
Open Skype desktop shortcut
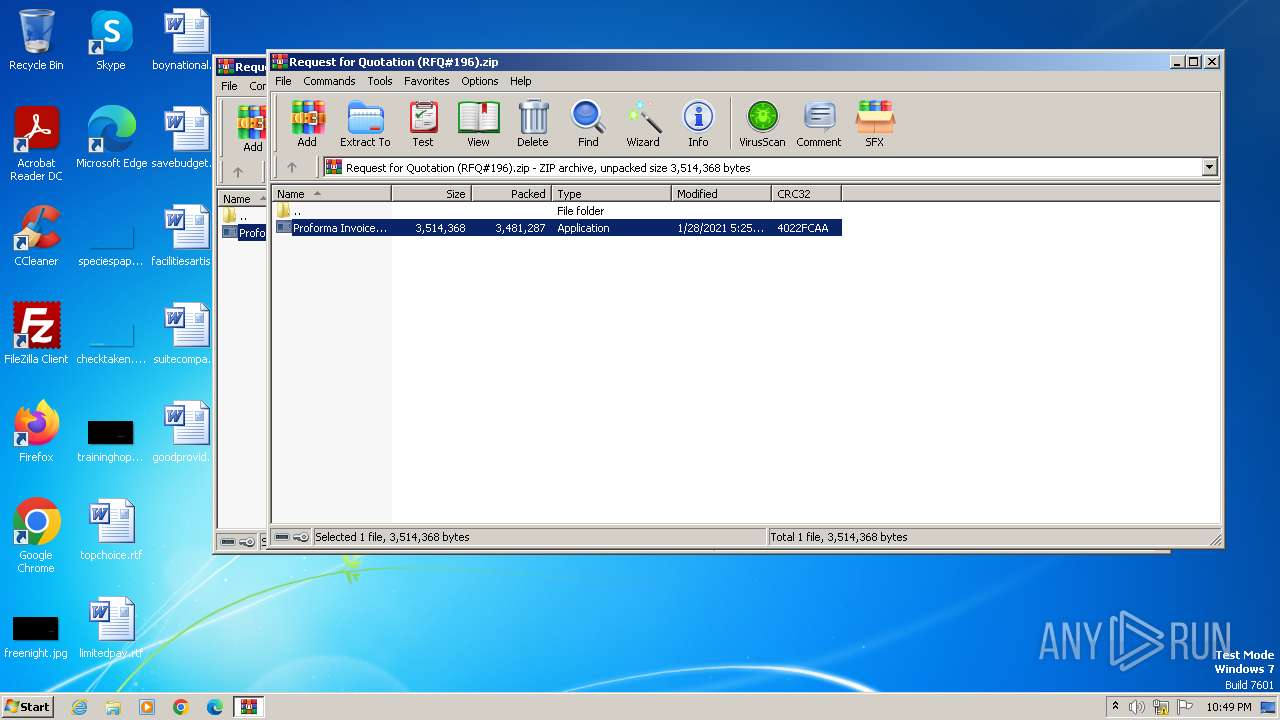pos(111,40)
